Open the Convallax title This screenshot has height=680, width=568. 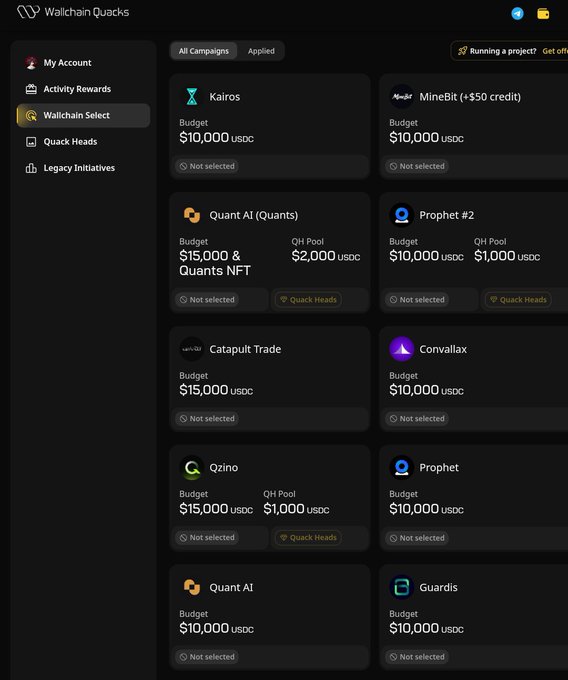(443, 349)
